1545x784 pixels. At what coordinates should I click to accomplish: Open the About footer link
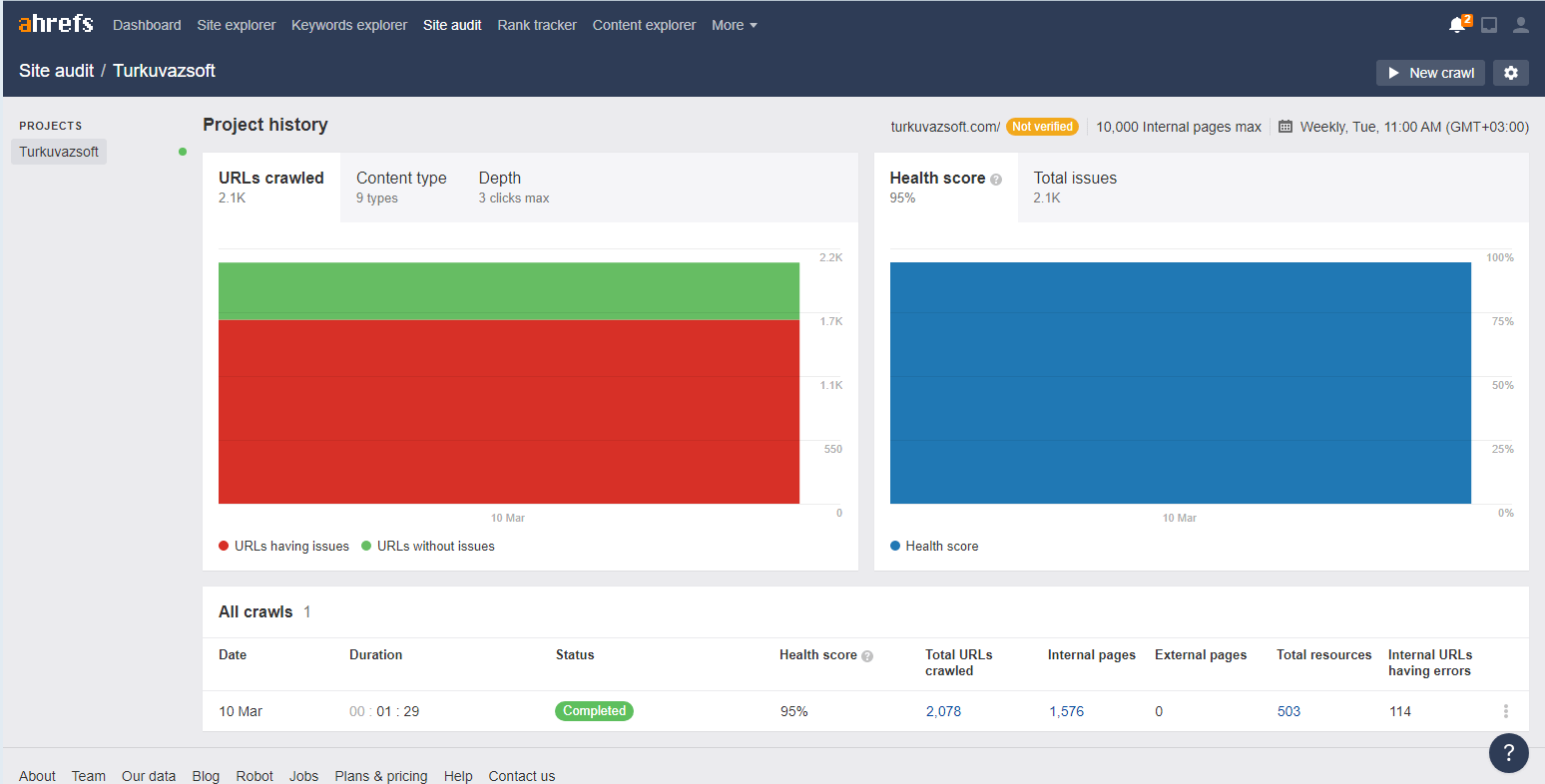(37, 776)
